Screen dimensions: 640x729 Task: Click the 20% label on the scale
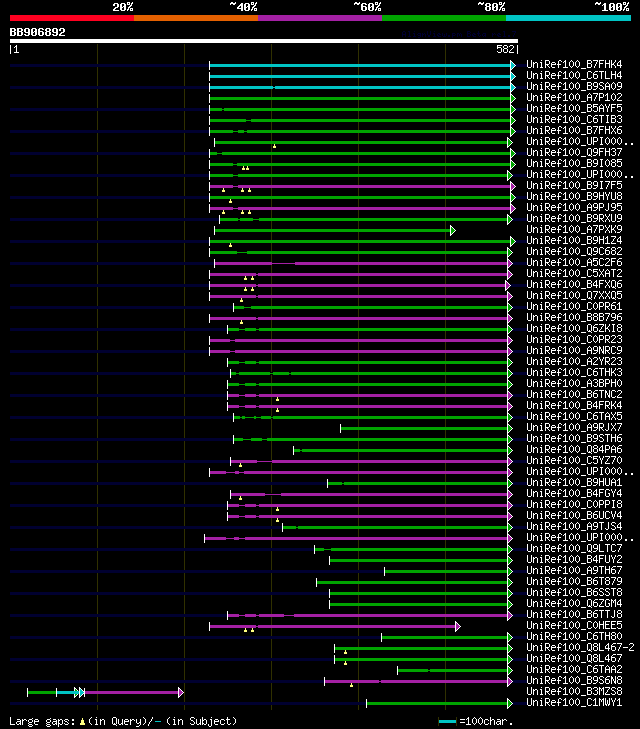[x=123, y=7]
